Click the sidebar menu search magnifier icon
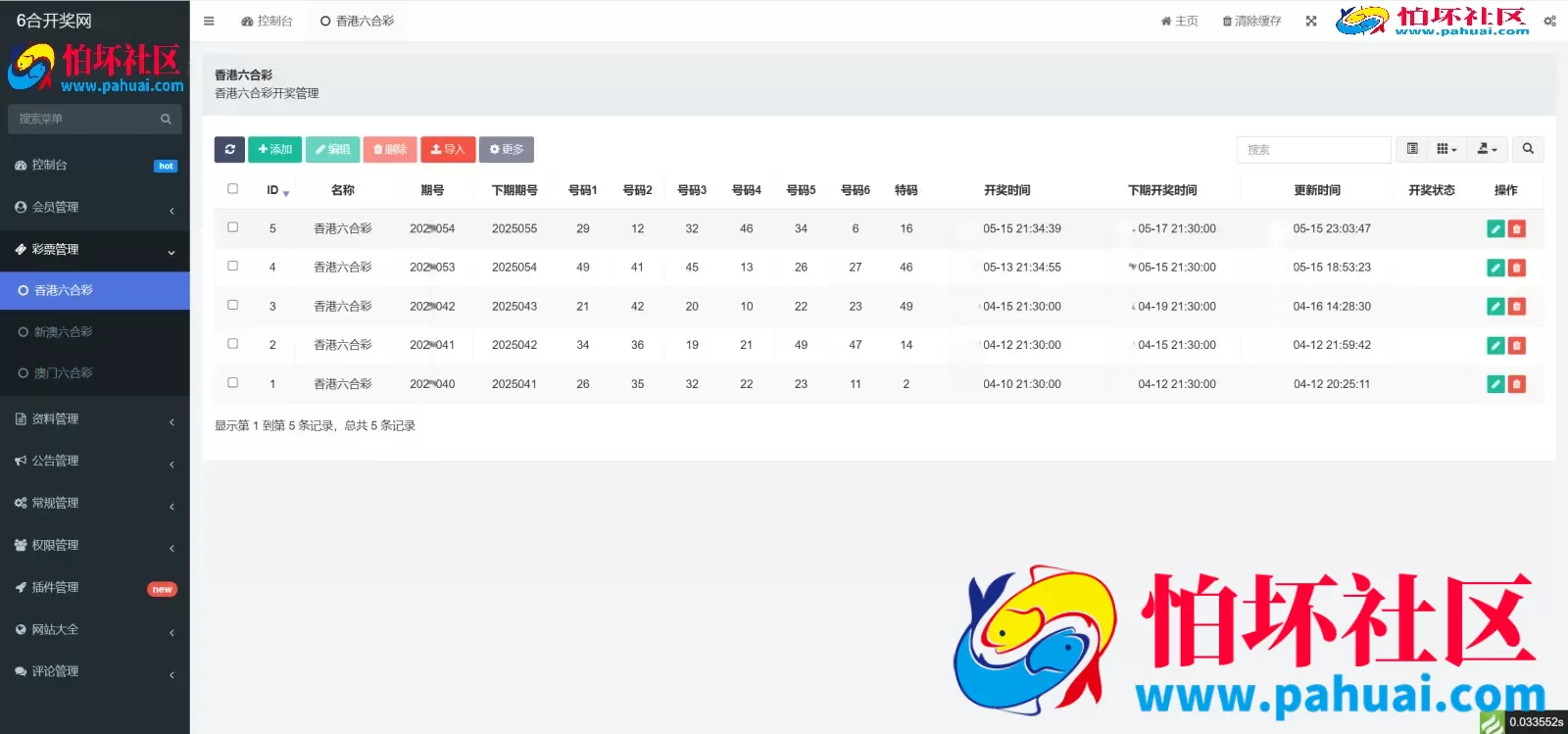The height and width of the screenshot is (734, 1568). tap(166, 119)
